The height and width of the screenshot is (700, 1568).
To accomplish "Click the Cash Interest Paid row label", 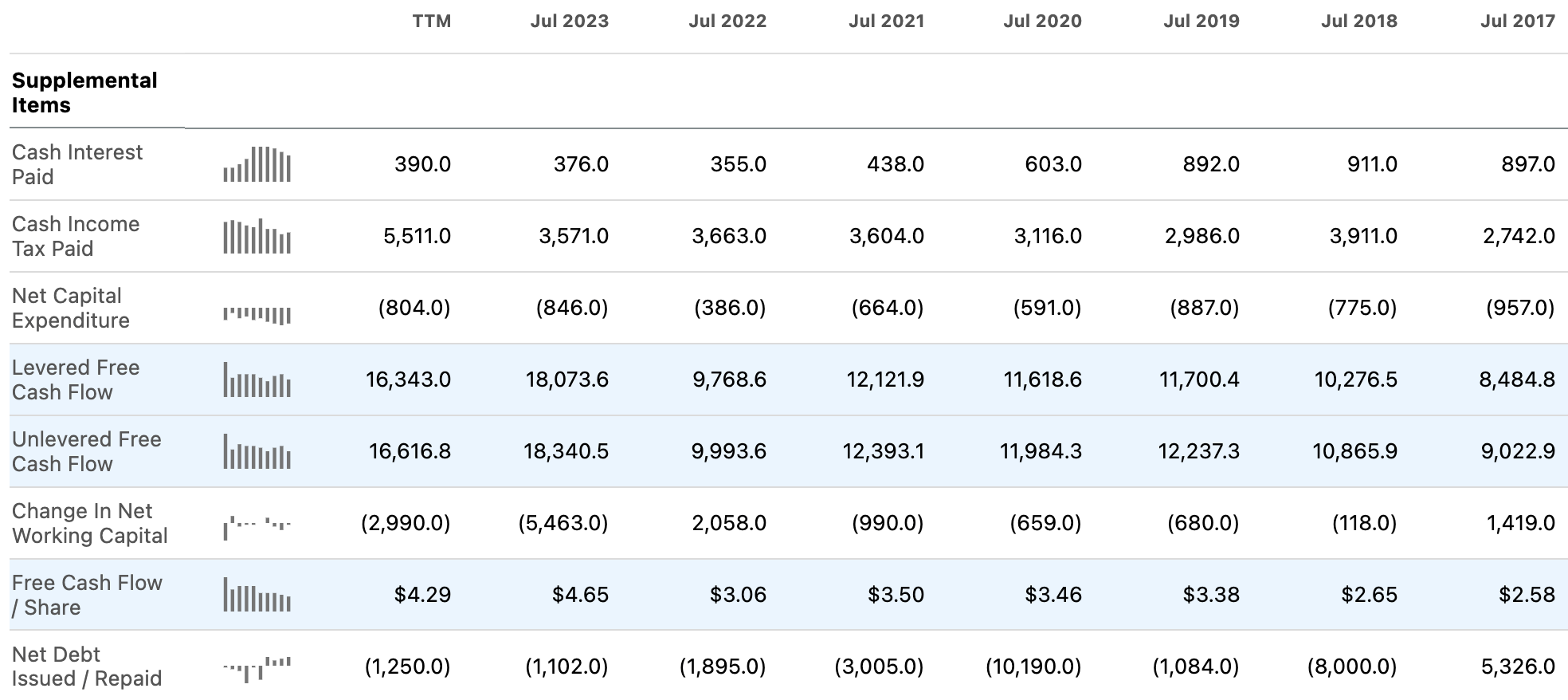I will point(76,164).
